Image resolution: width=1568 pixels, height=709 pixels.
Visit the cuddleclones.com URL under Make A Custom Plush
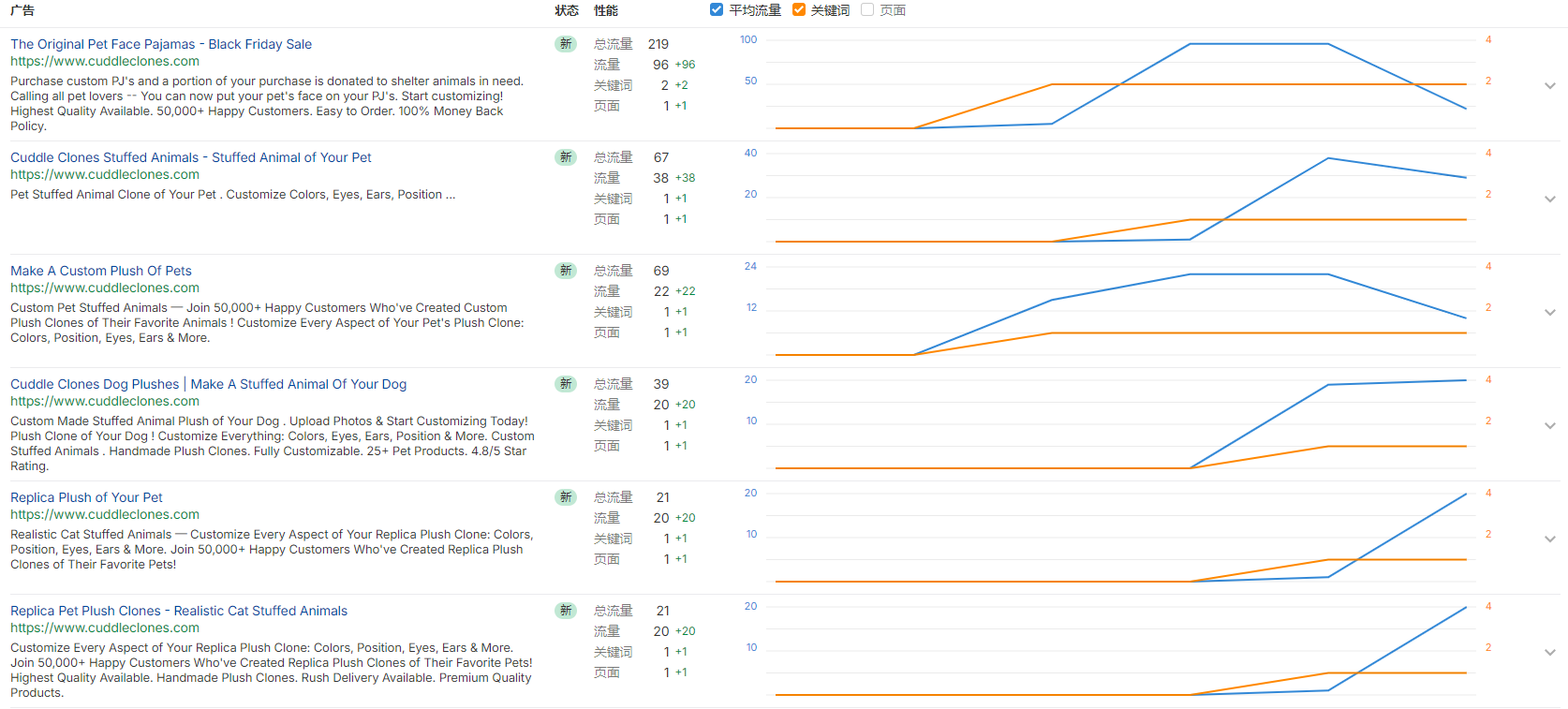[105, 288]
